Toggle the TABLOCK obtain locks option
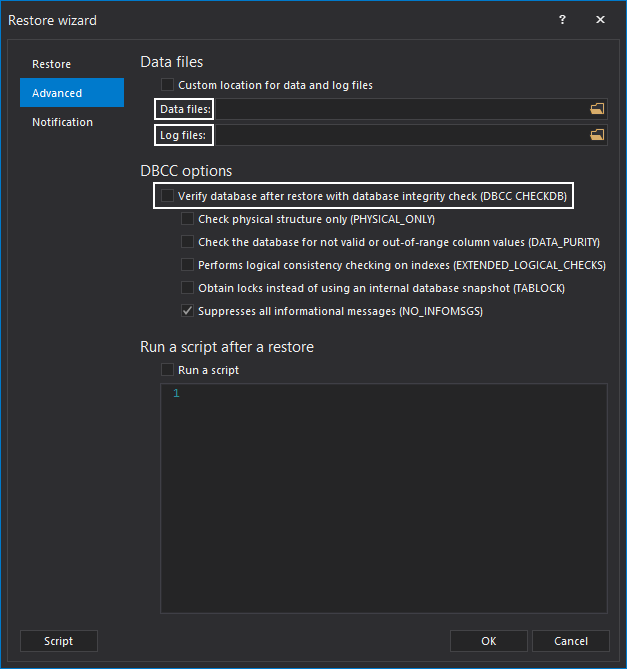 pyautogui.click(x=187, y=288)
